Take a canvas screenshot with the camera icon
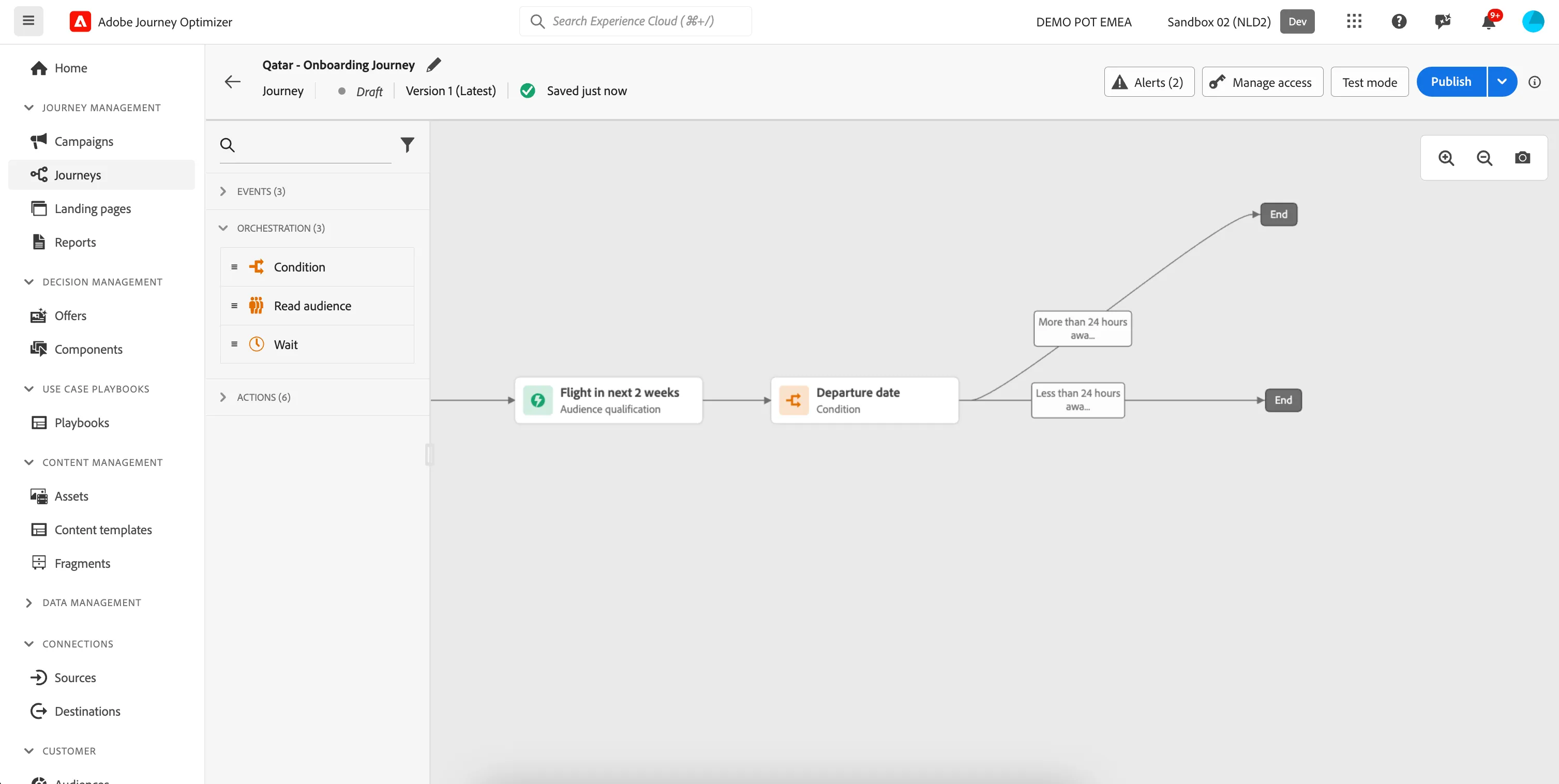The height and width of the screenshot is (784, 1559). pyautogui.click(x=1522, y=158)
